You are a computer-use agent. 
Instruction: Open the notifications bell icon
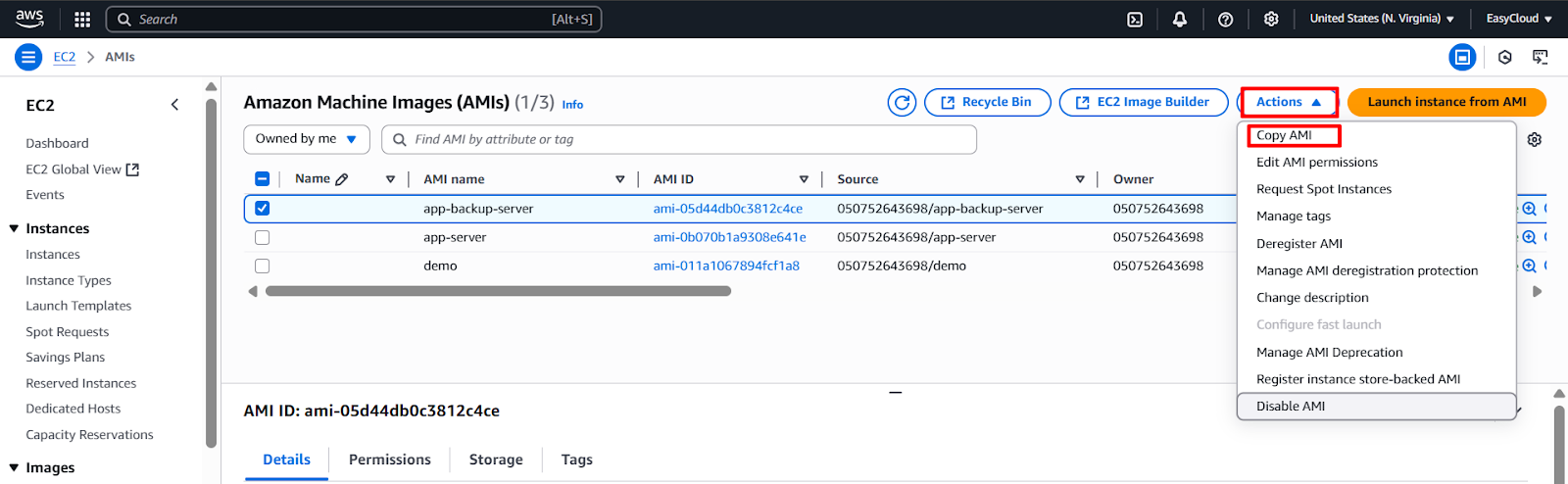coord(1180,19)
